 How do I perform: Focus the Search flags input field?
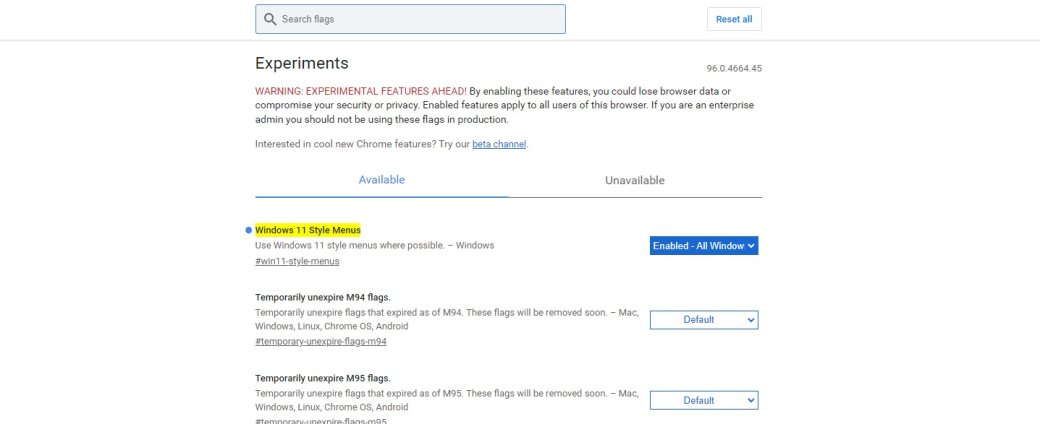point(410,19)
